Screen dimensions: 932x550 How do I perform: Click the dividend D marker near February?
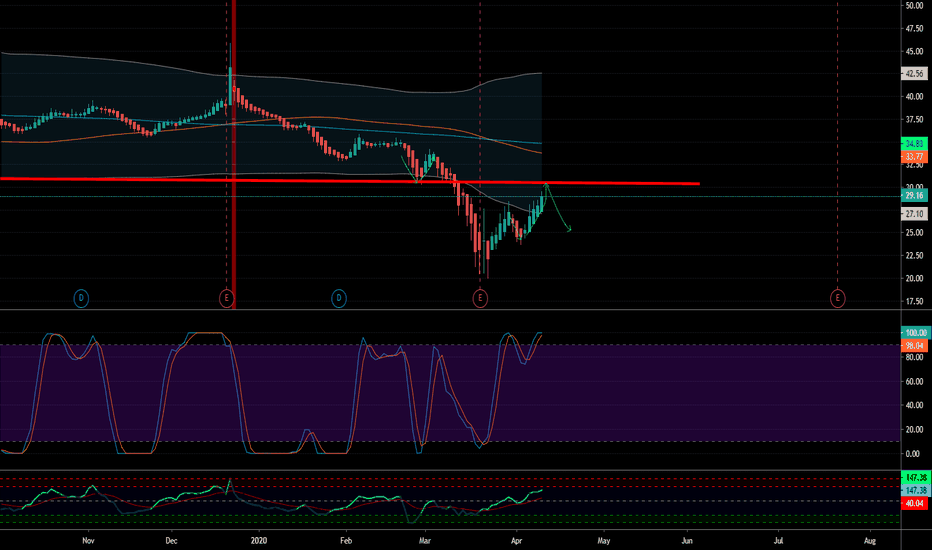[339, 298]
